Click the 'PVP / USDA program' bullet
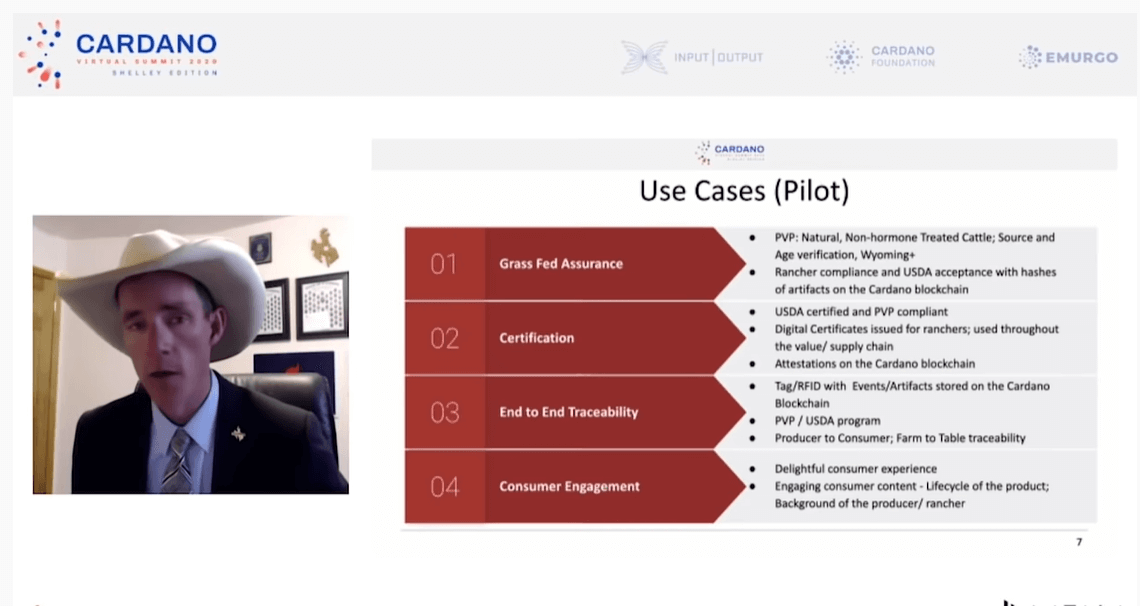The image size is (1140, 606). point(827,421)
